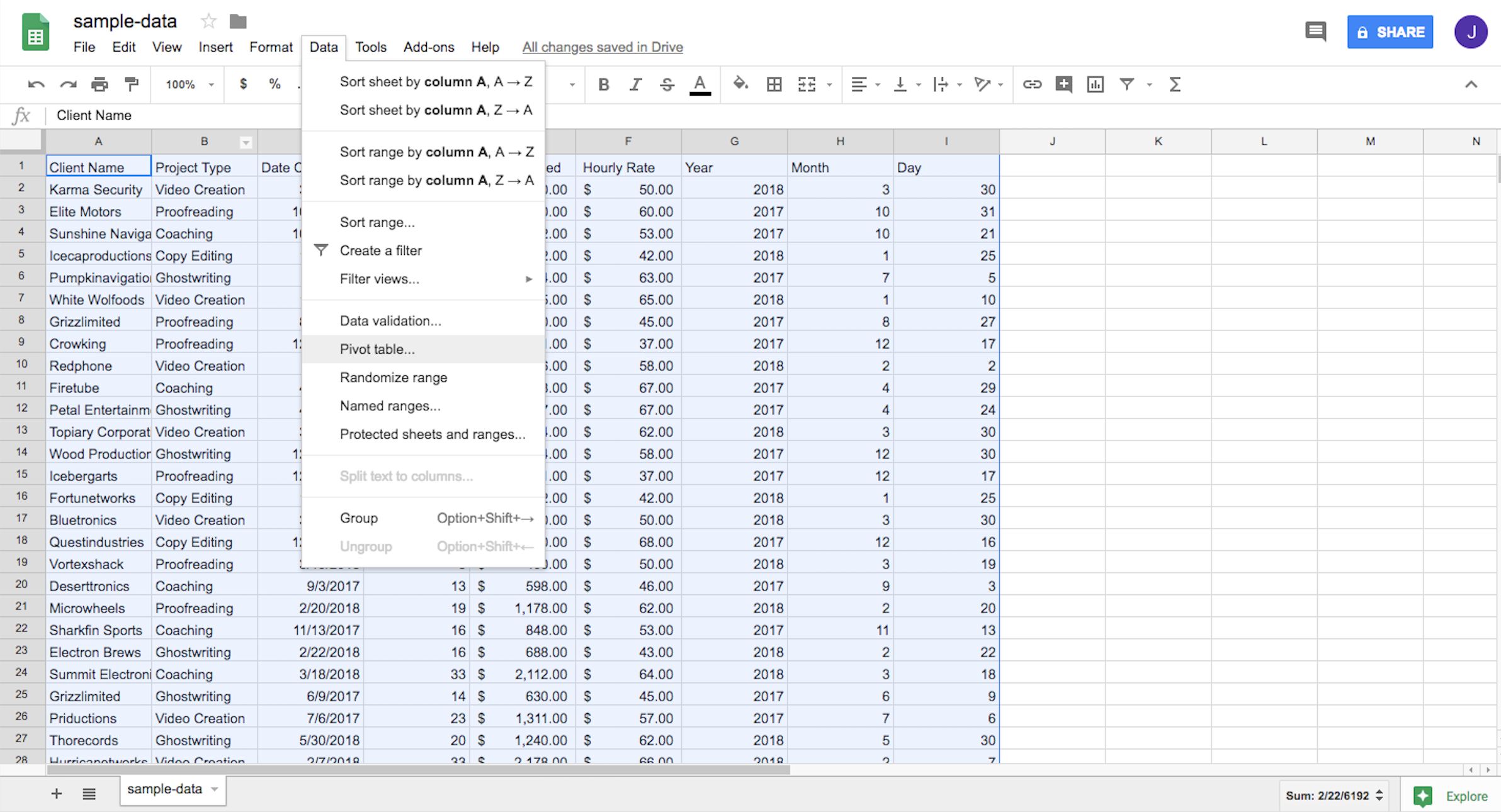This screenshot has width=1501, height=812.
Task: Toggle bold formatting
Action: 603,84
